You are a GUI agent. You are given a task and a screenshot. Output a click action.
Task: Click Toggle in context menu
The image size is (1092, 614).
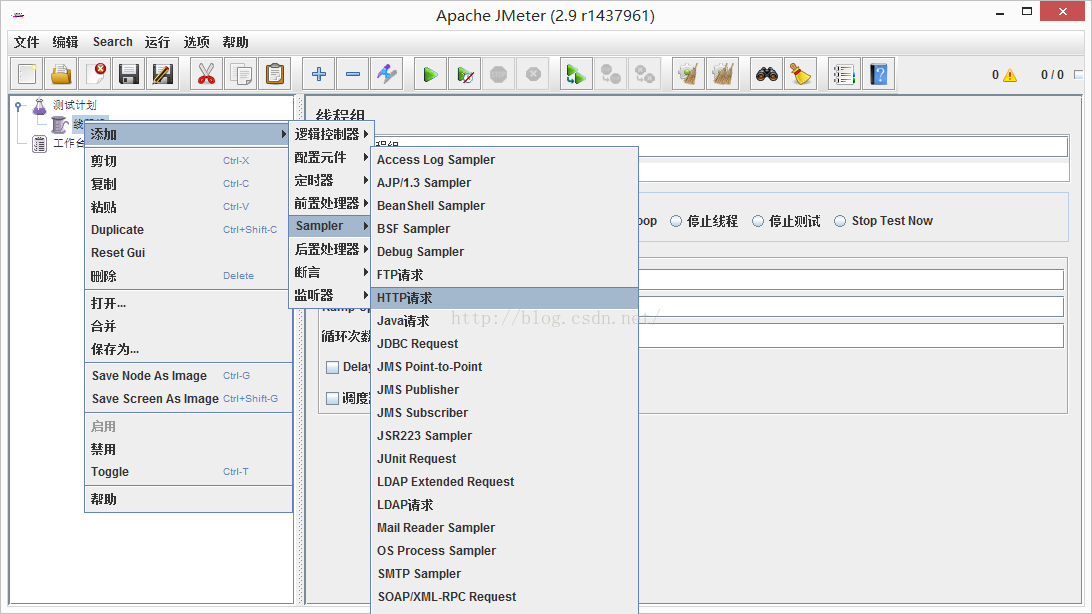coord(187,472)
